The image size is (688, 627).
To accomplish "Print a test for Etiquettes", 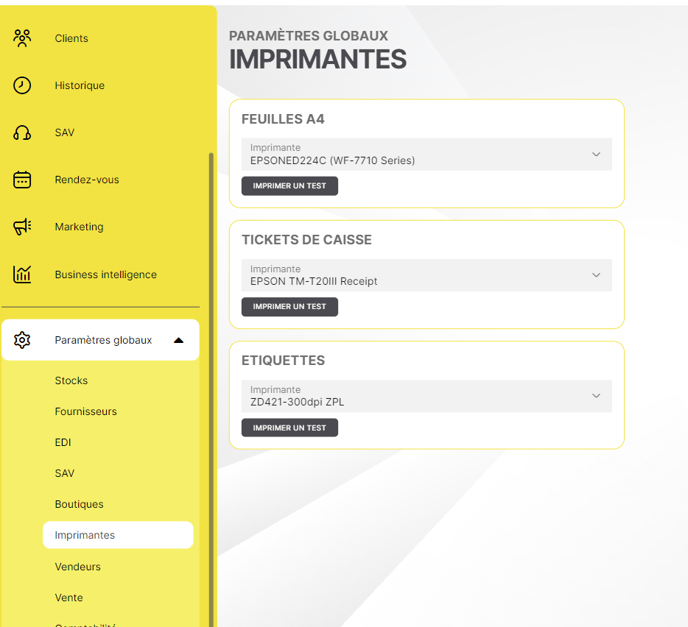I will point(289,428).
